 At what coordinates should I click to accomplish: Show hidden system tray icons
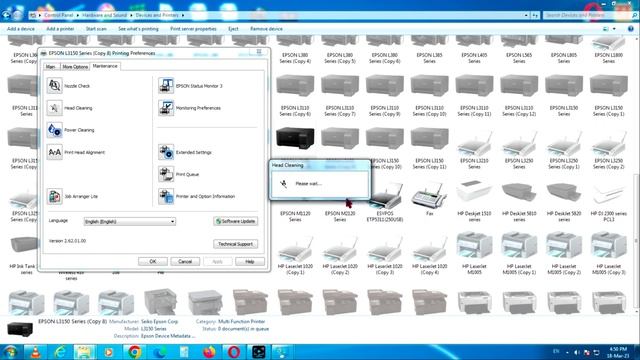click(x=567, y=352)
